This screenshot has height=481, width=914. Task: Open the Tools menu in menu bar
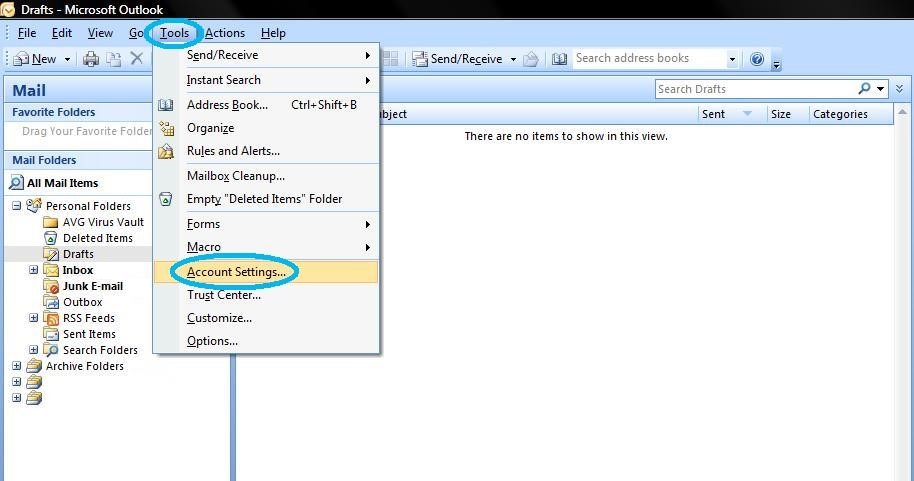click(x=174, y=33)
